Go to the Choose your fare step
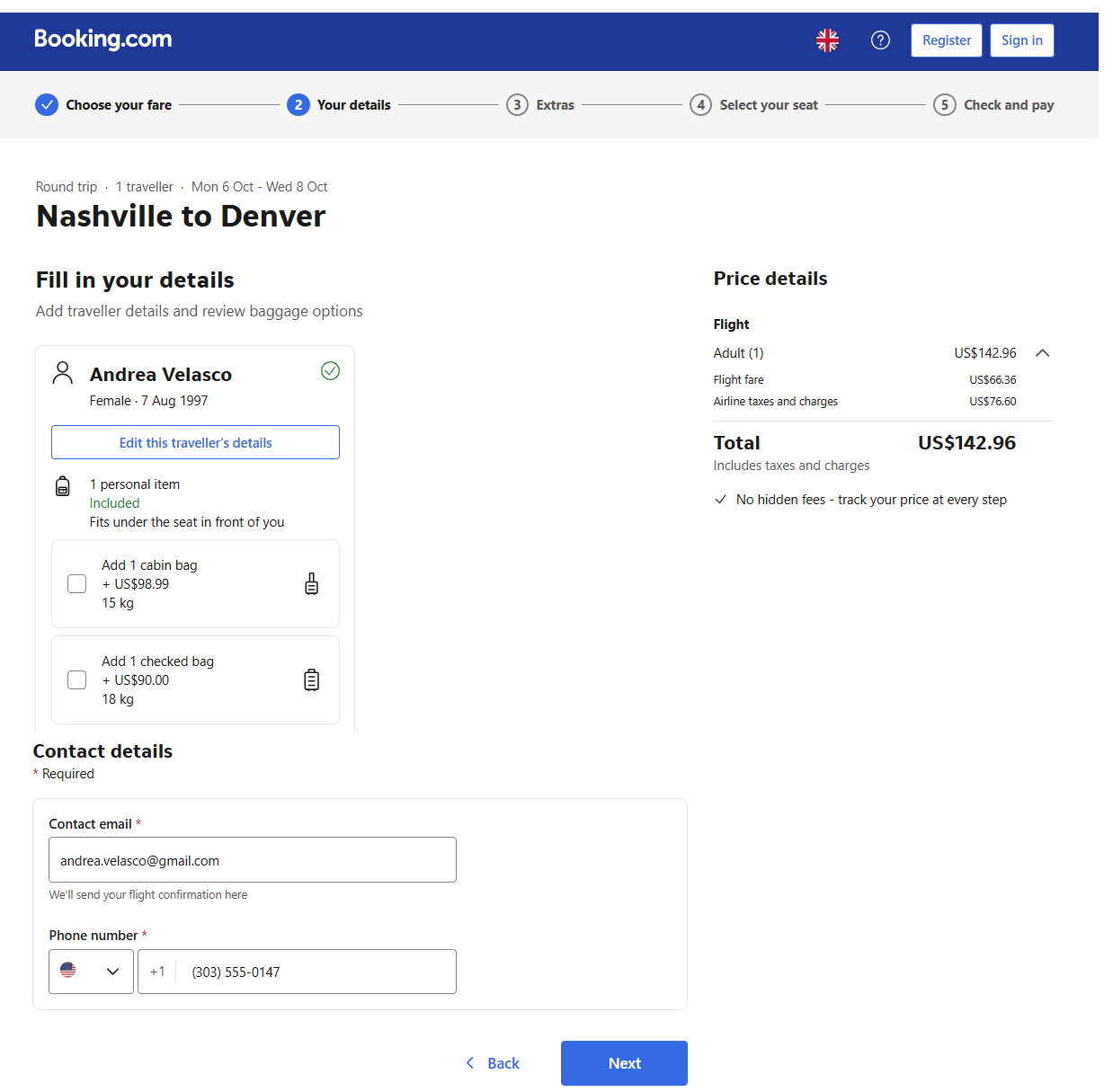The image size is (1113, 1092). tap(103, 105)
